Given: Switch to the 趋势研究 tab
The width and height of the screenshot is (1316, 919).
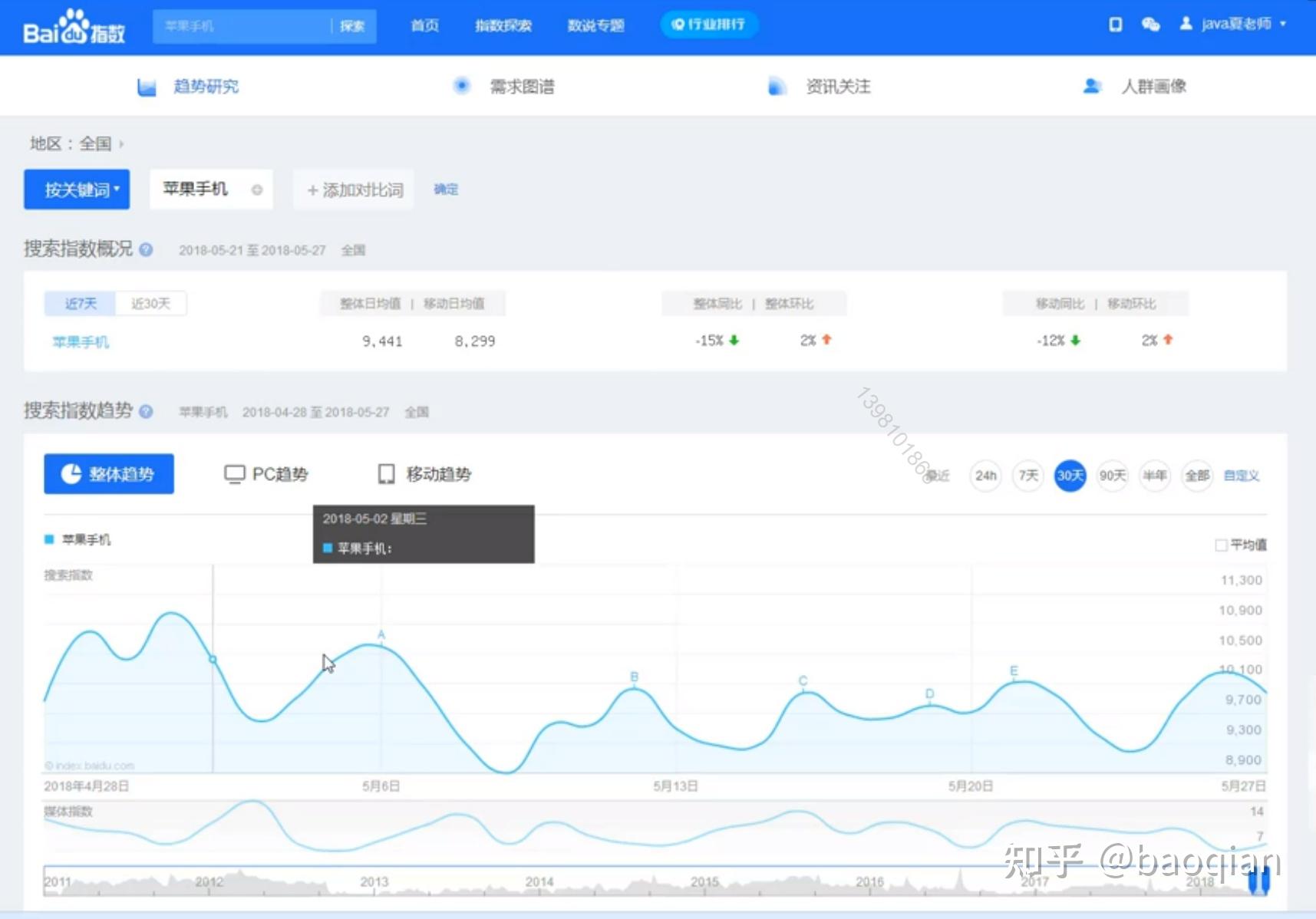Looking at the screenshot, I should [188, 87].
